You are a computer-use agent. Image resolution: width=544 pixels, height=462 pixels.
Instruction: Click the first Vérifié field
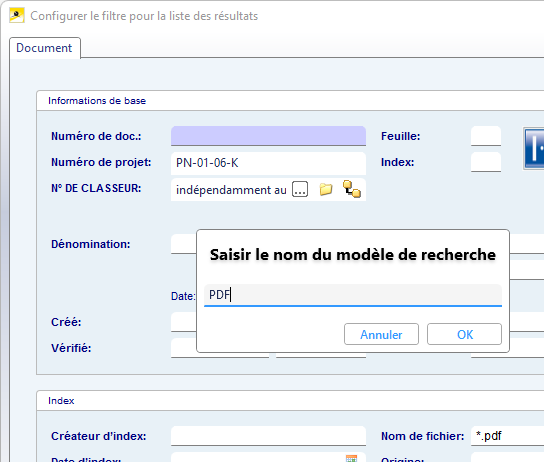click(x=184, y=348)
